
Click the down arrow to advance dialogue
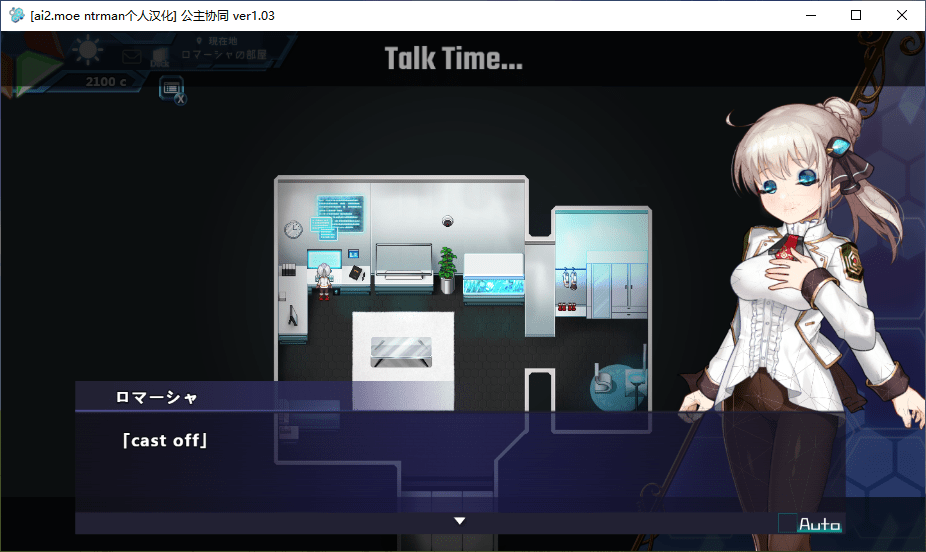(459, 521)
